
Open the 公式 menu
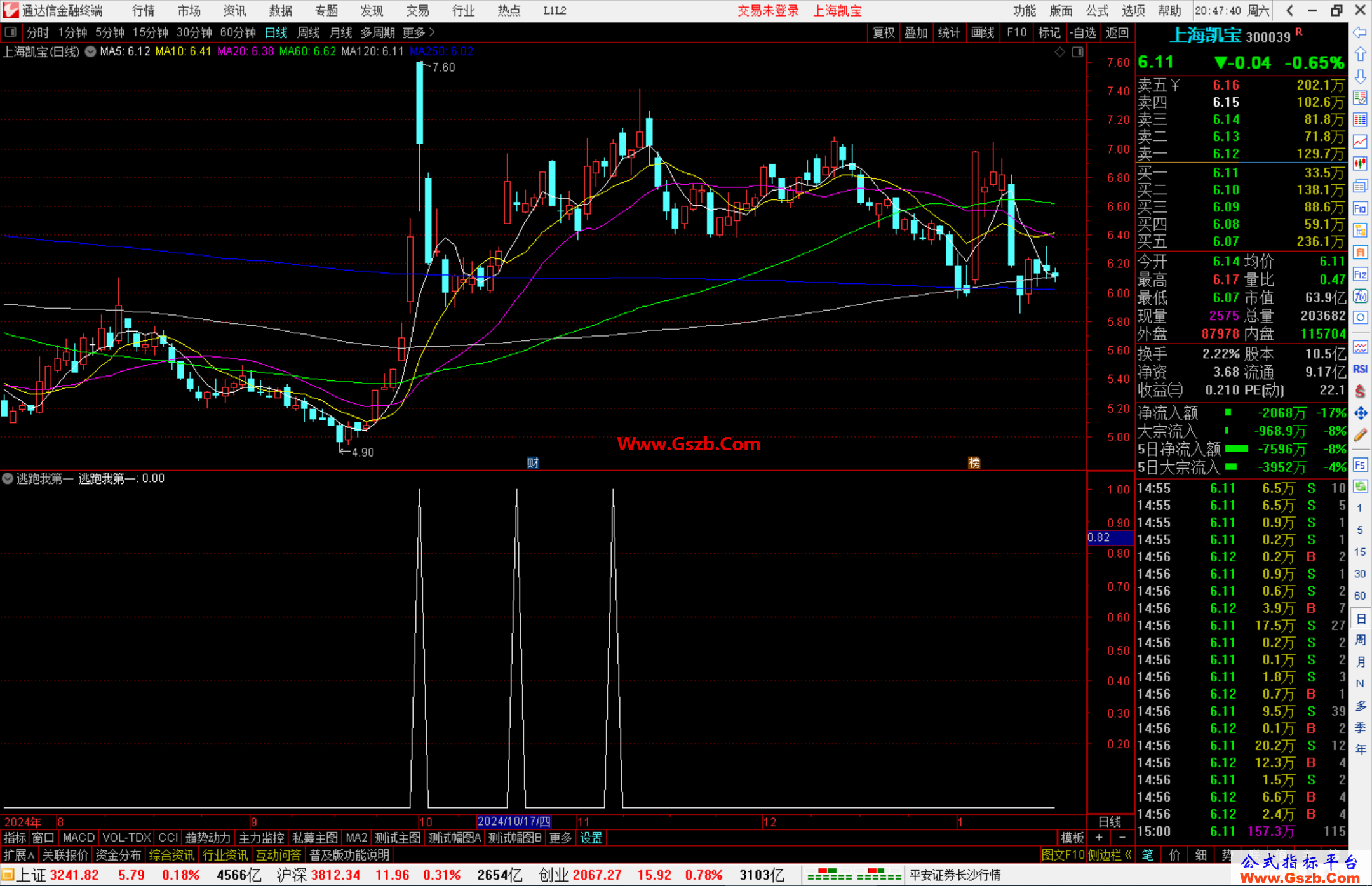click(x=1097, y=11)
